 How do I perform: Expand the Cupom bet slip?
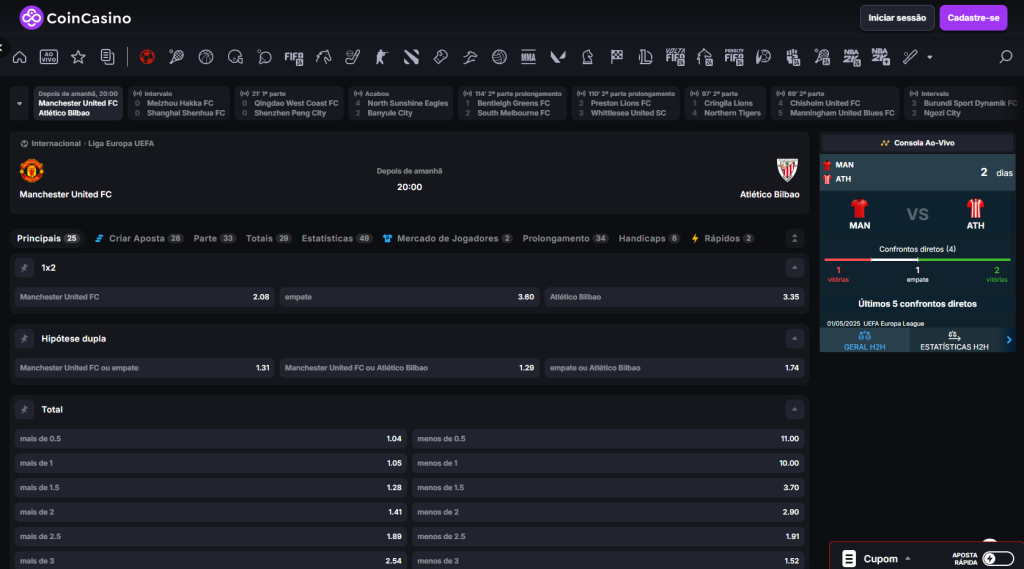[x=908, y=559]
